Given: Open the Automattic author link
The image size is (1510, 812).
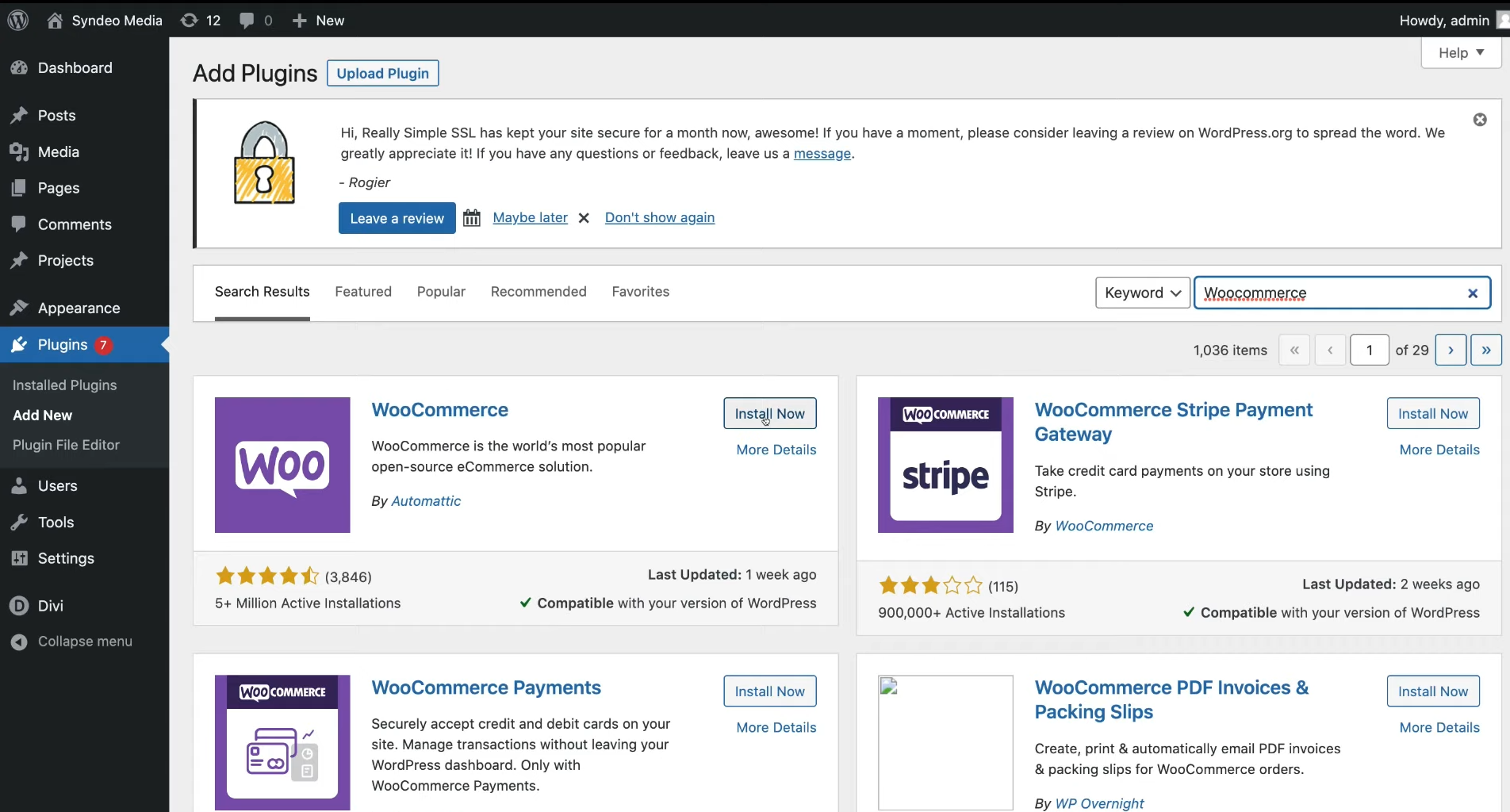Looking at the screenshot, I should point(426,501).
